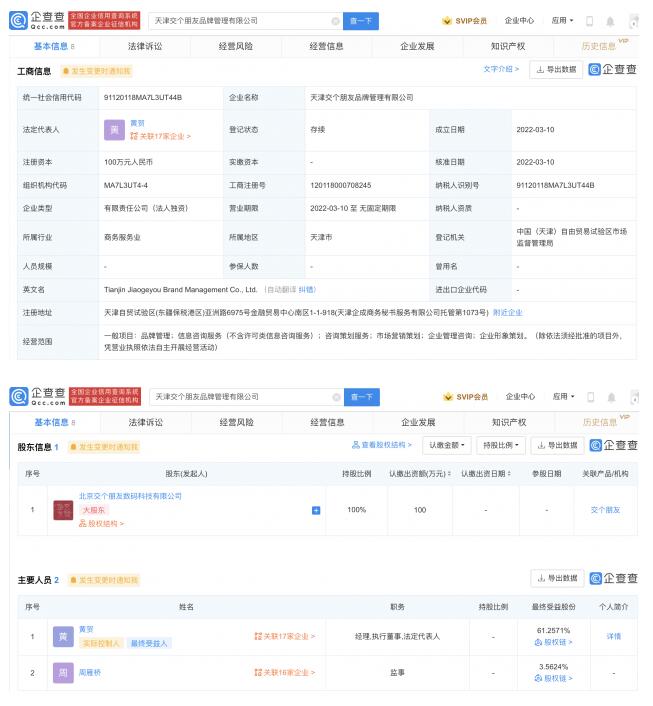
Task: Open SVIP会员 crown icon in top header
Action: 446,21
